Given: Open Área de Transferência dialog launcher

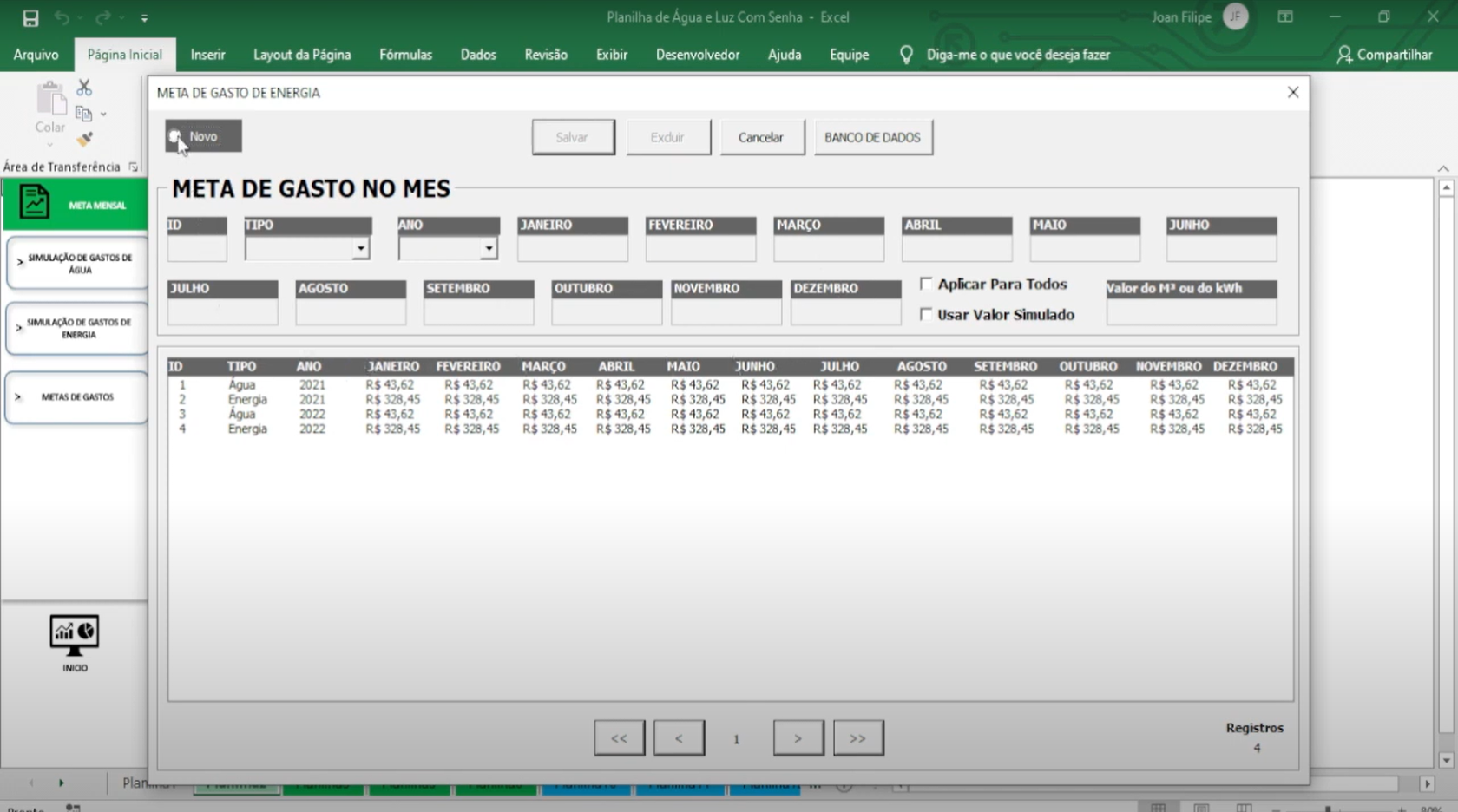Looking at the screenshot, I should pyautogui.click(x=133, y=167).
